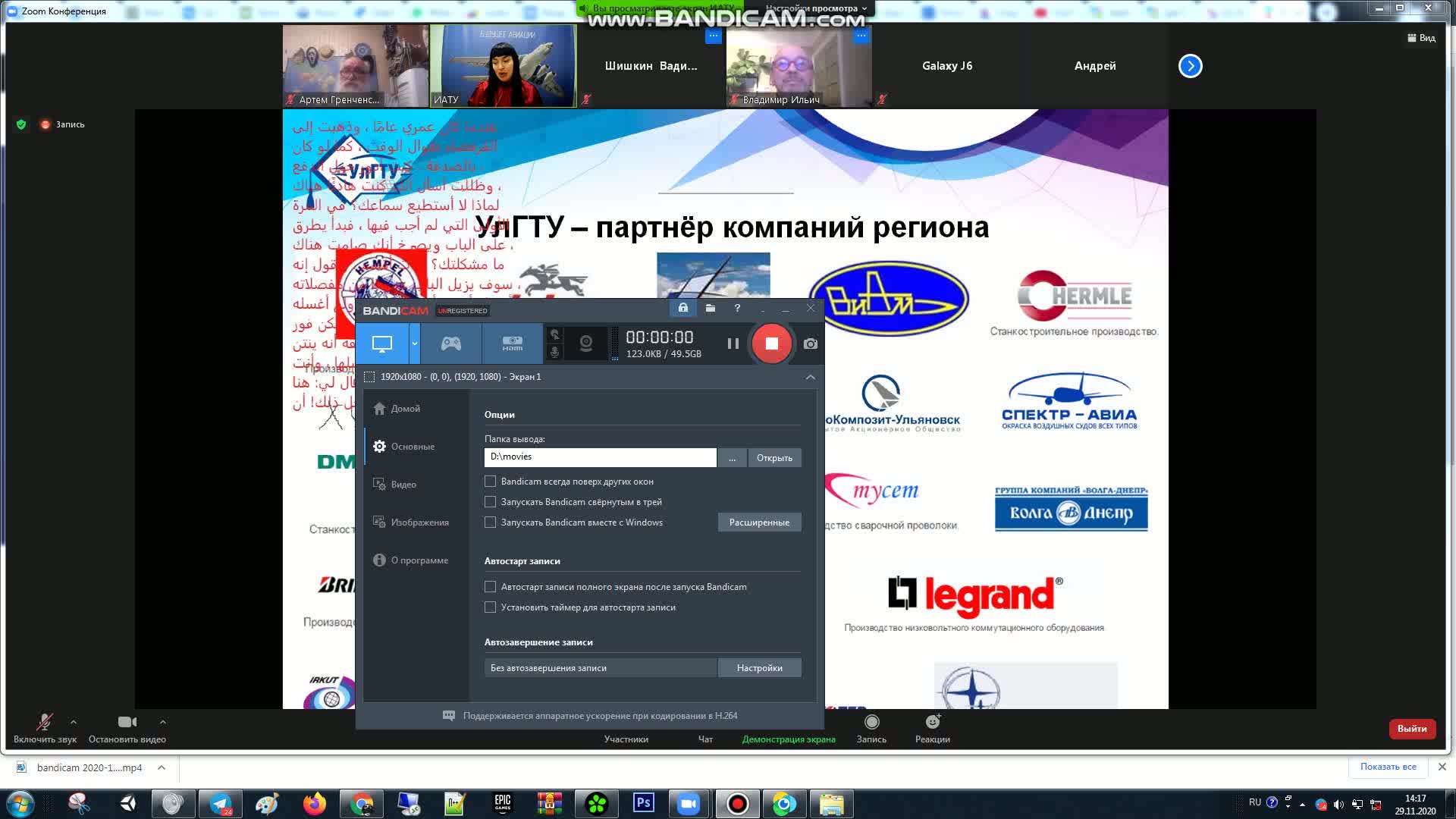Open Photoshop from taskbar
This screenshot has height=819, width=1456.
point(644,803)
